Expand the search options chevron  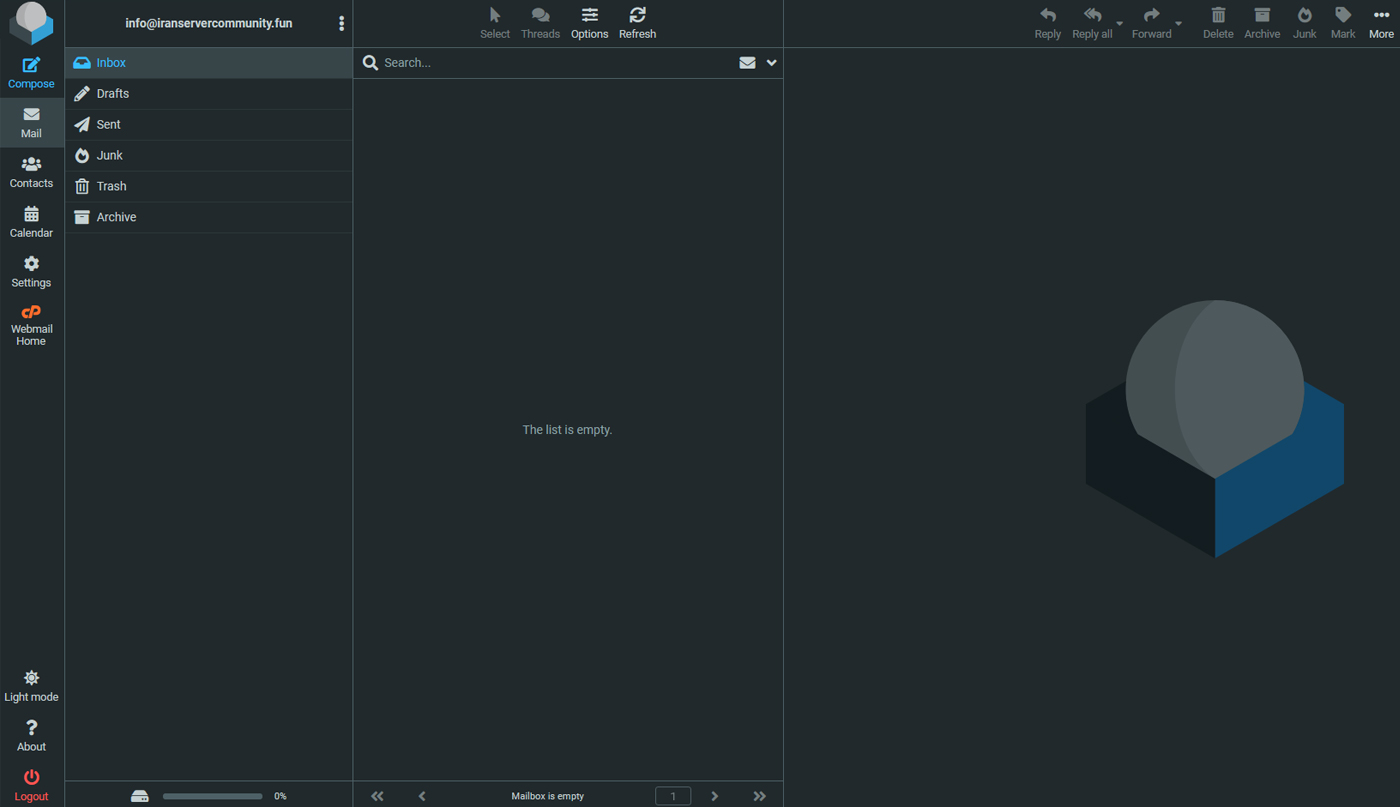click(x=771, y=63)
